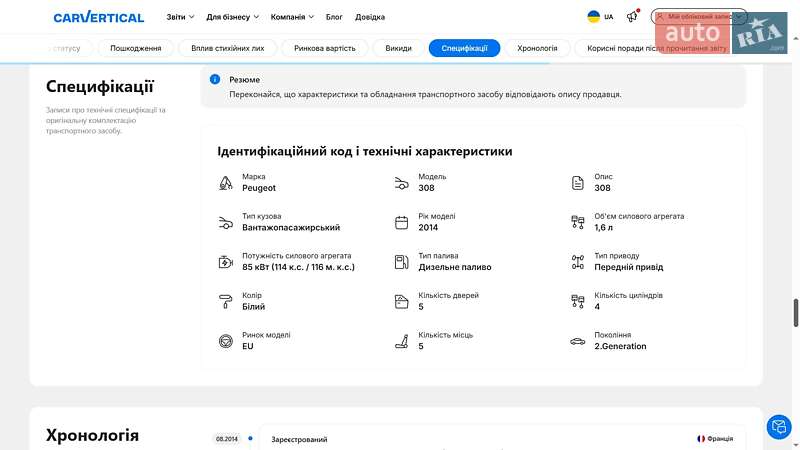
Task: Open the Блог link
Action: 334,17
